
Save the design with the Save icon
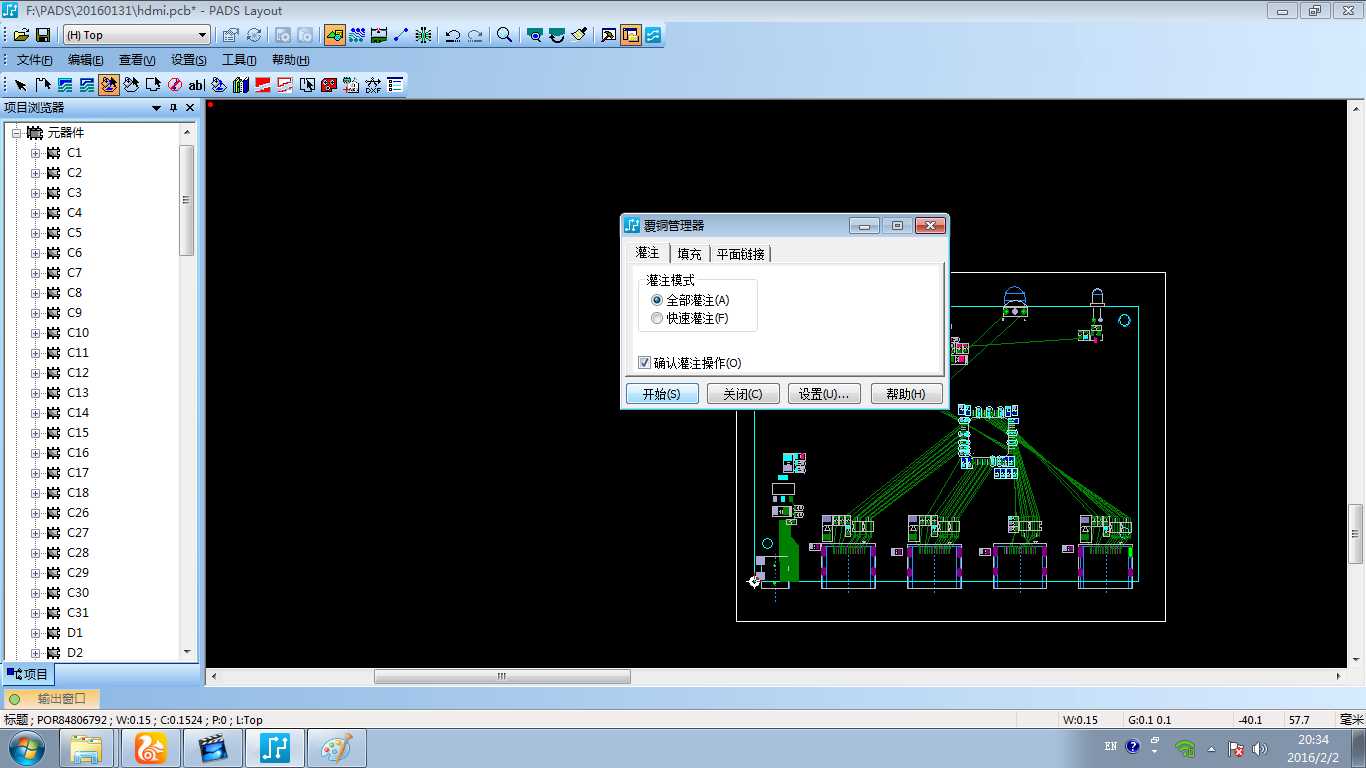click(x=43, y=35)
